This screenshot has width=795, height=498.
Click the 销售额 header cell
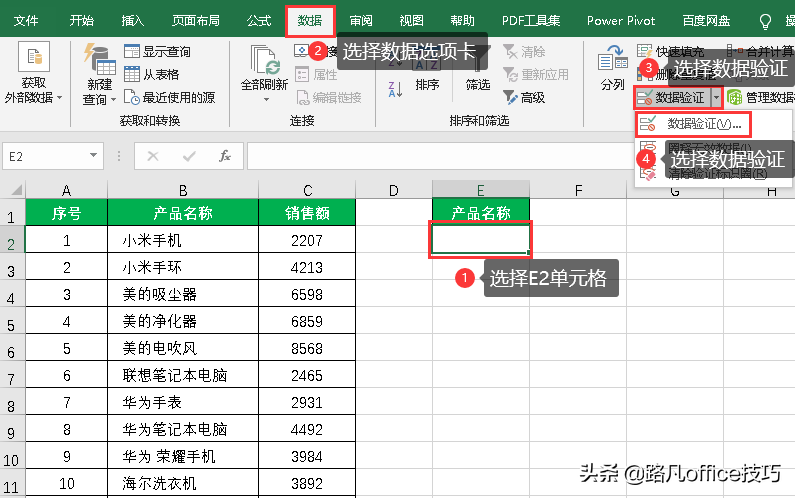point(307,212)
